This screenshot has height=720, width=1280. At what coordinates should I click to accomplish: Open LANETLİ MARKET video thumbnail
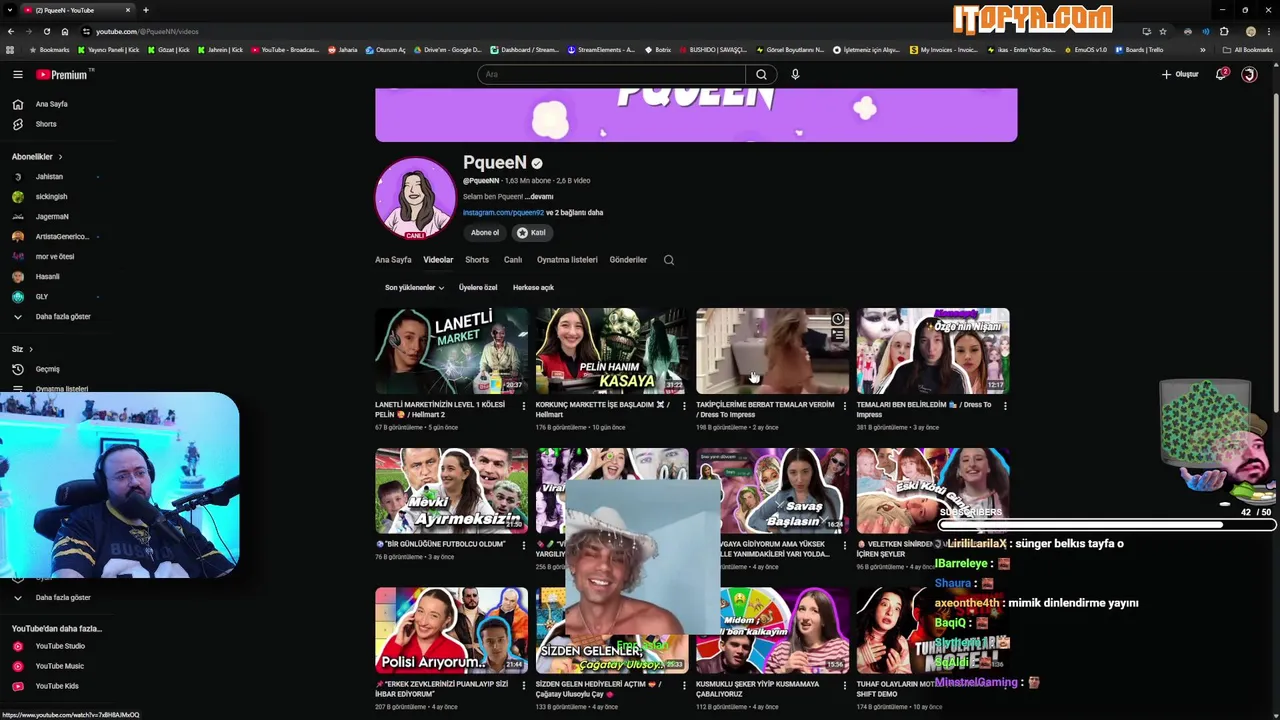pos(451,351)
